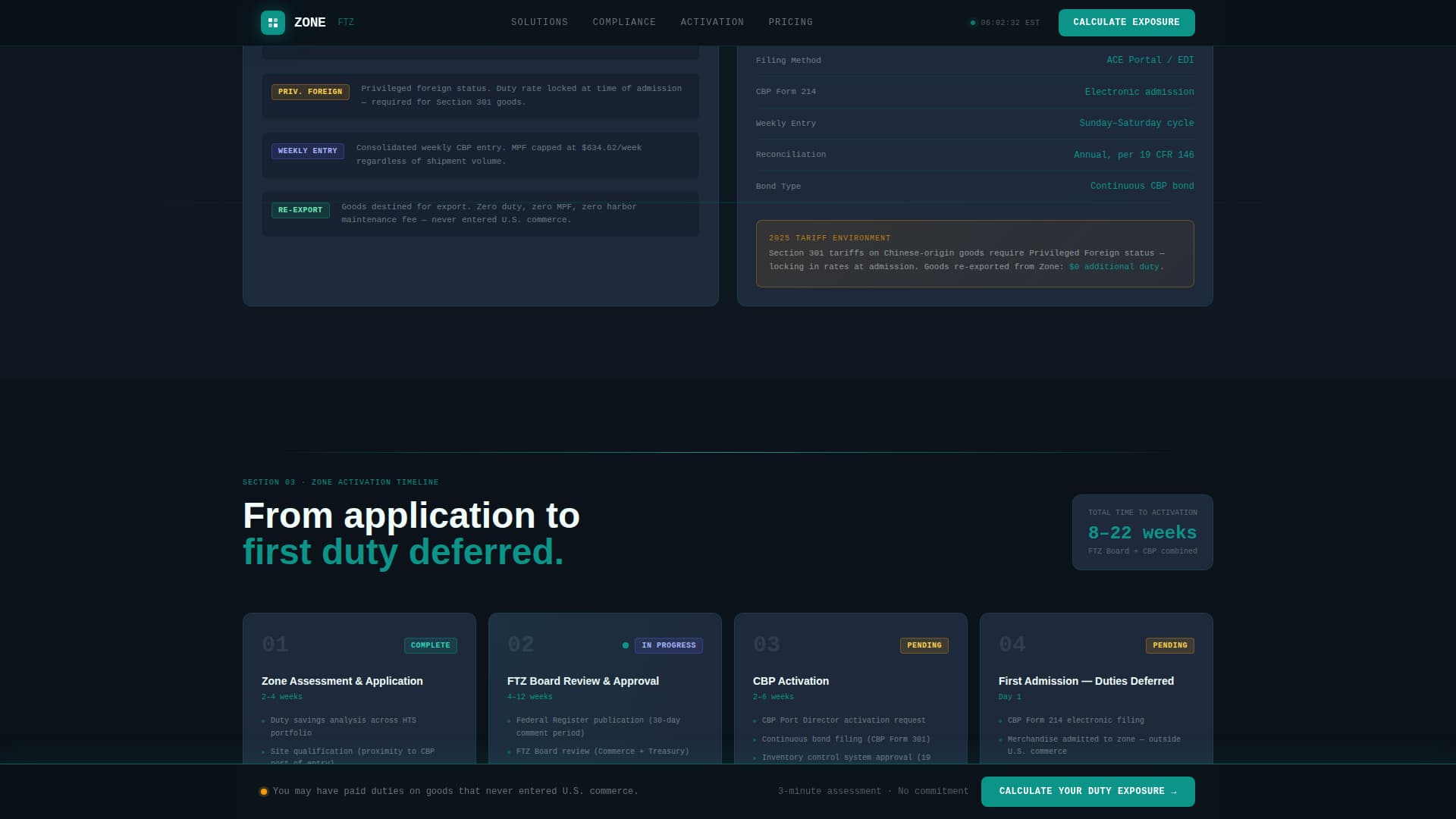The height and width of the screenshot is (819, 1456).
Task: Select the WEEKLY ENTRY badge
Action: pos(307,151)
